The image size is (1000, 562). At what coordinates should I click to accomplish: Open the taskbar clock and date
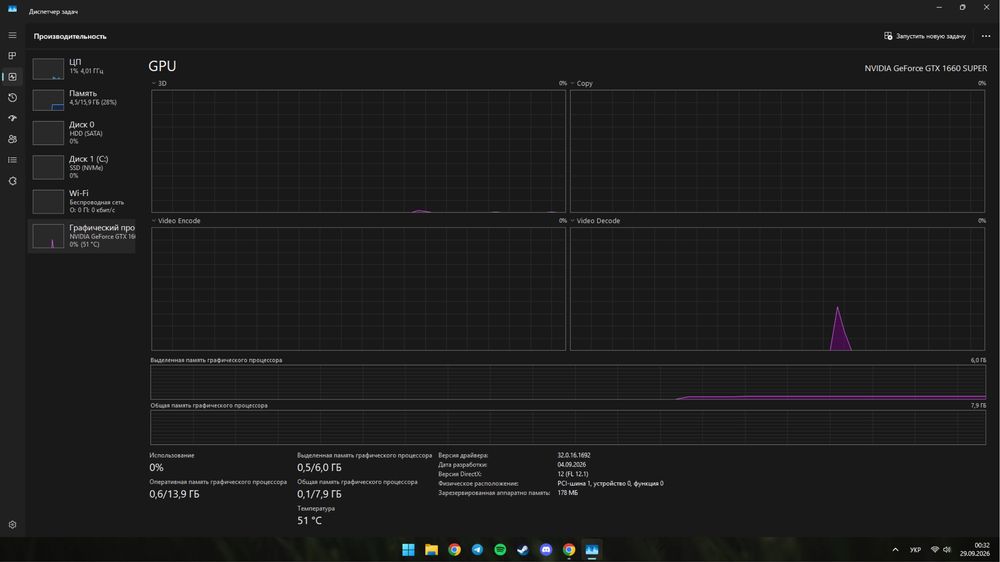[974, 549]
